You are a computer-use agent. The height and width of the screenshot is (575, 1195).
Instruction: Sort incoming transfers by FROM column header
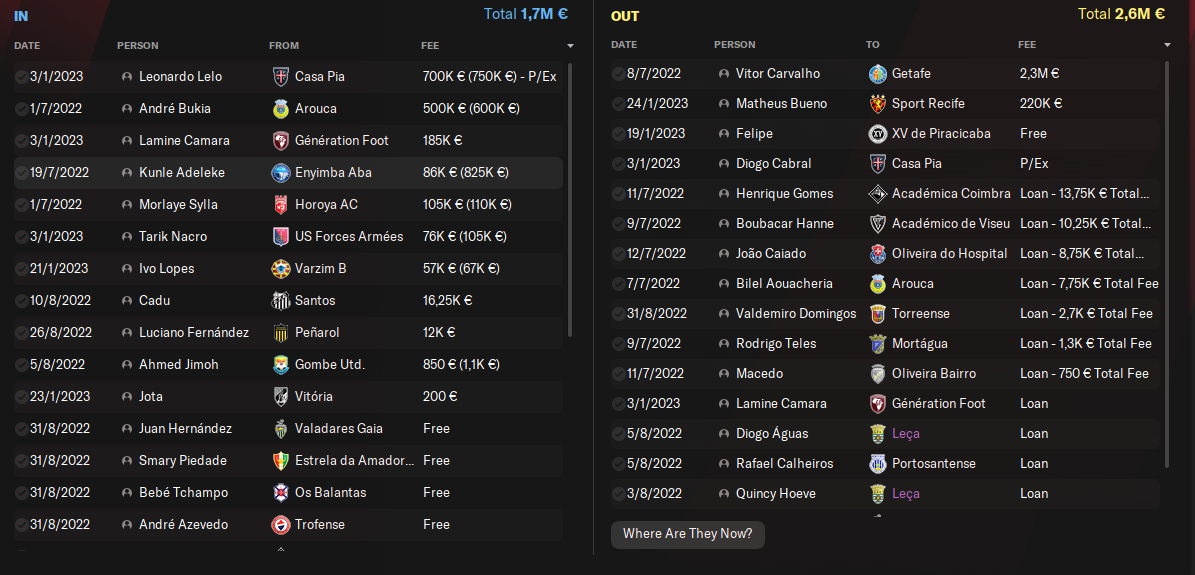click(284, 46)
